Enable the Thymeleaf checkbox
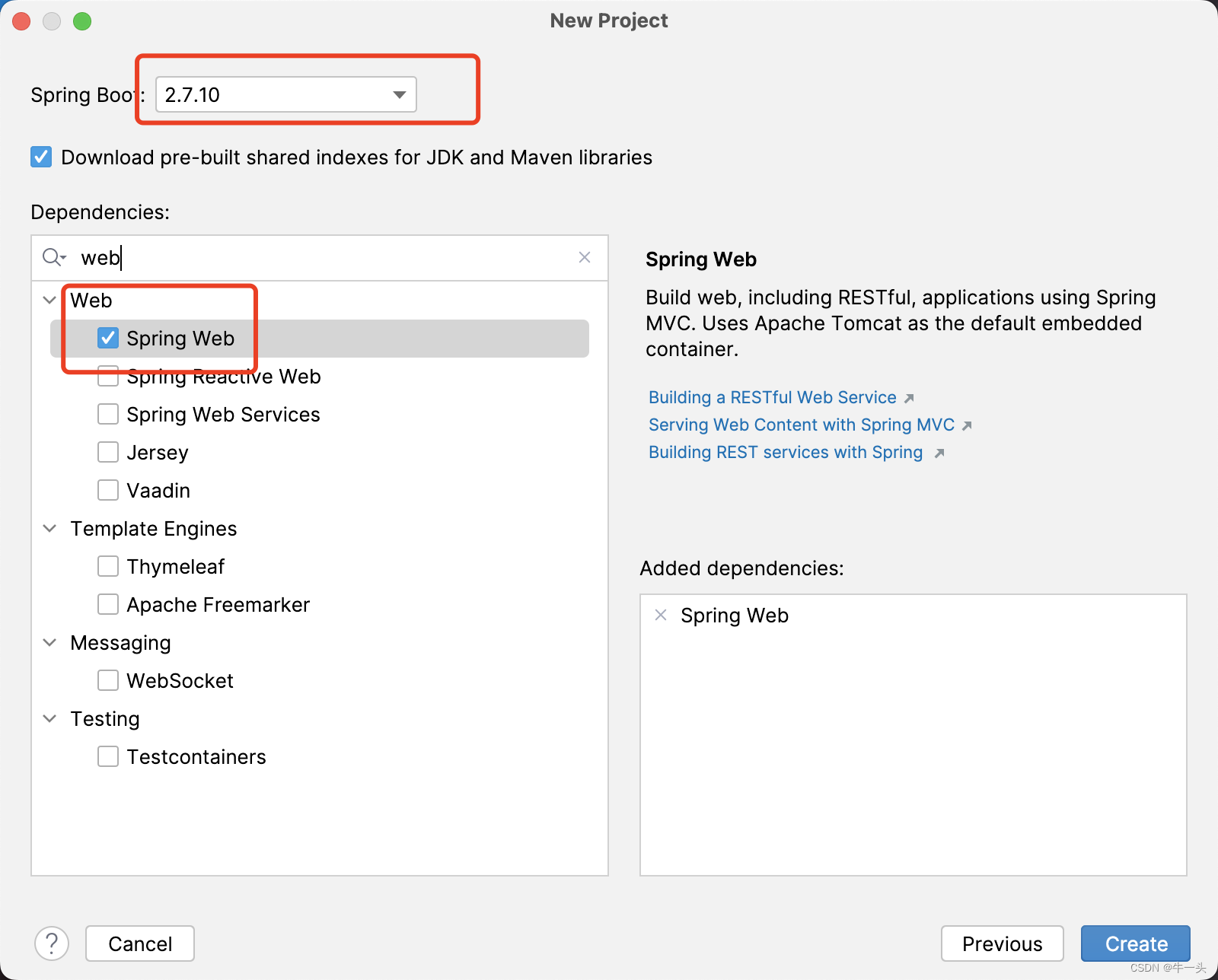This screenshot has height=980, width=1218. 108,566
